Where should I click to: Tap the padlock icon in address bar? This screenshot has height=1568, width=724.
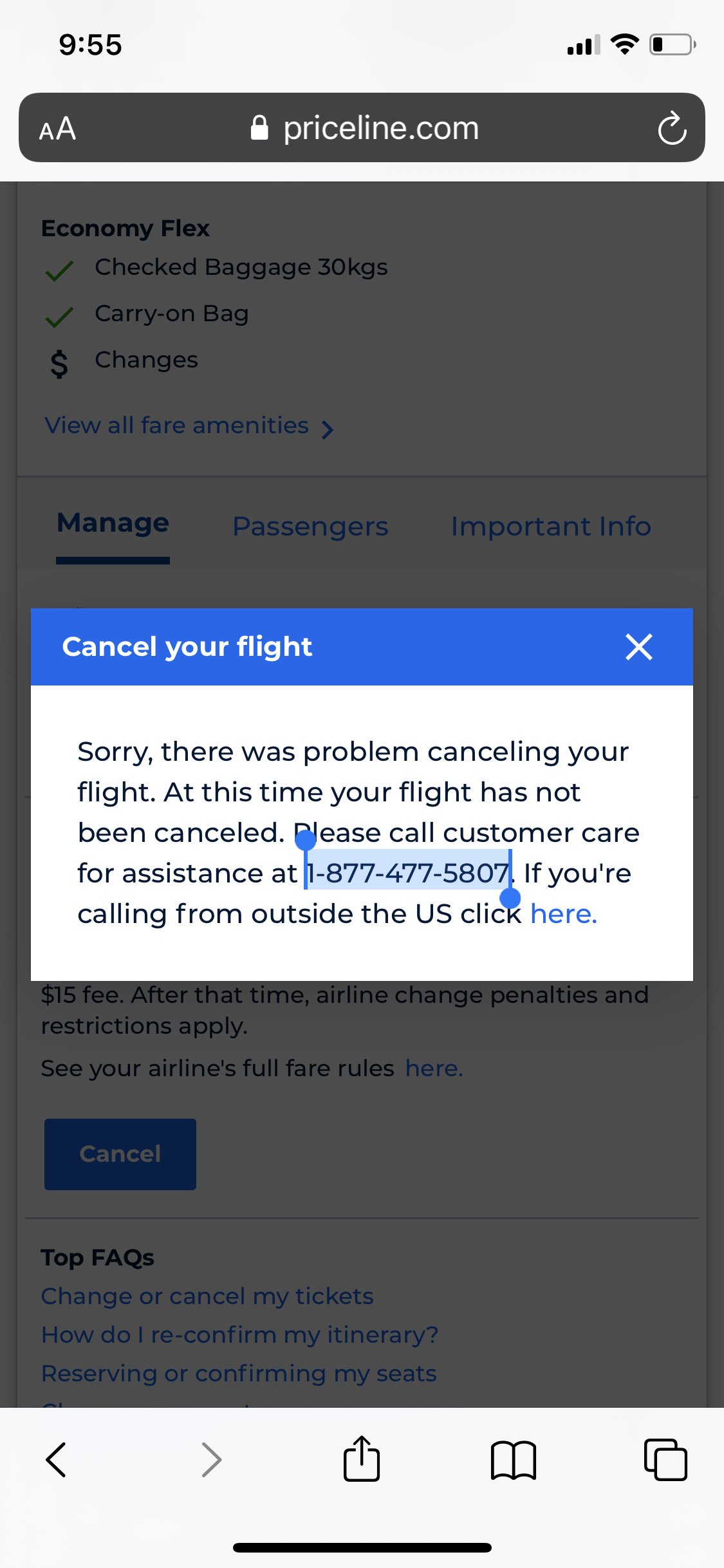[260, 127]
